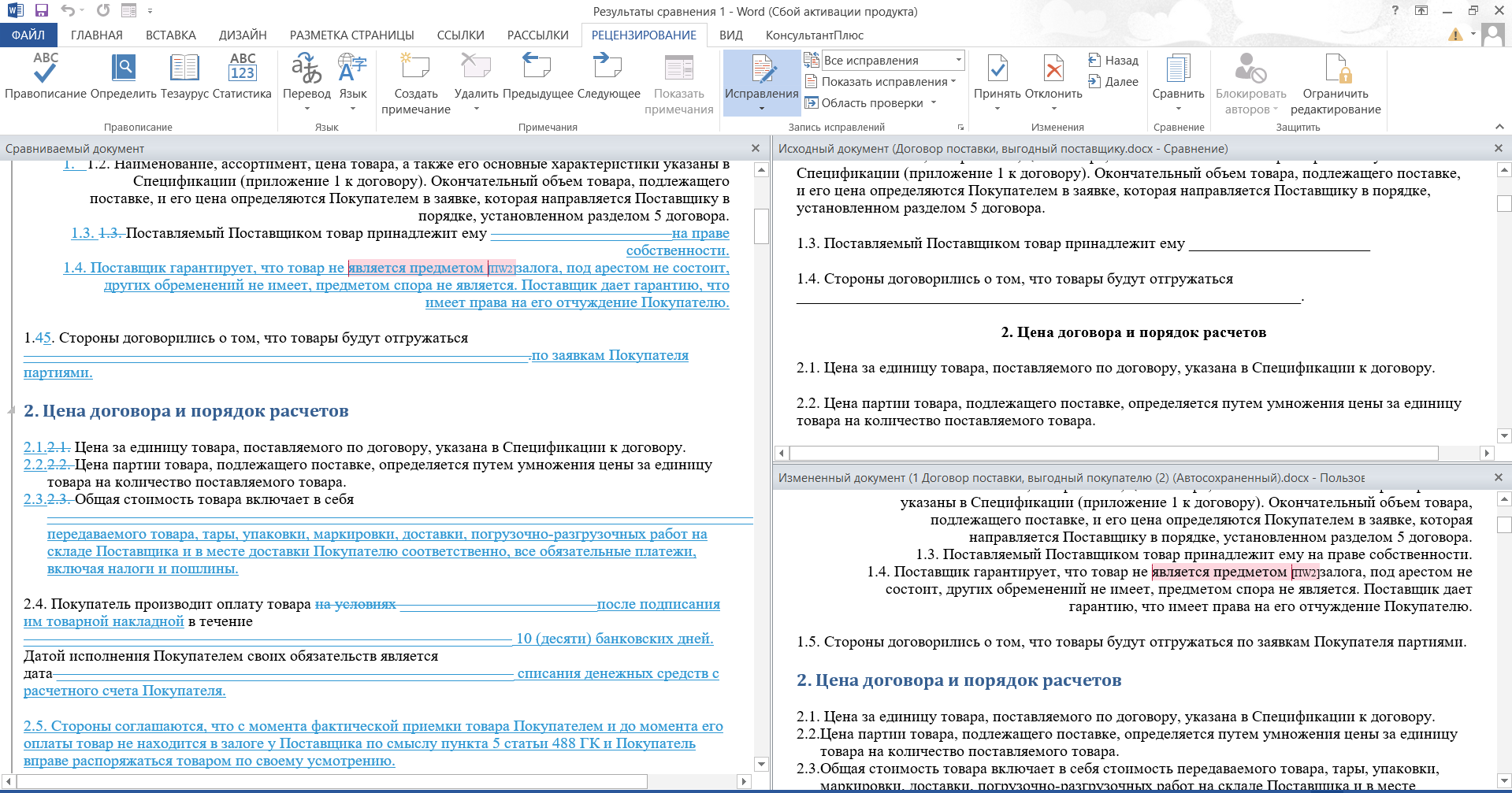Viewport: 1512px width, 793px height.
Task: Run the Правописание spelling check
Action: tap(46, 77)
